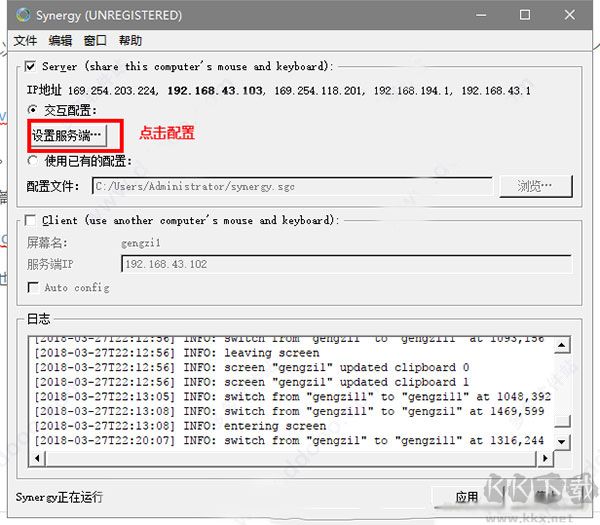Toggle the Auto config checkbox

33,287
